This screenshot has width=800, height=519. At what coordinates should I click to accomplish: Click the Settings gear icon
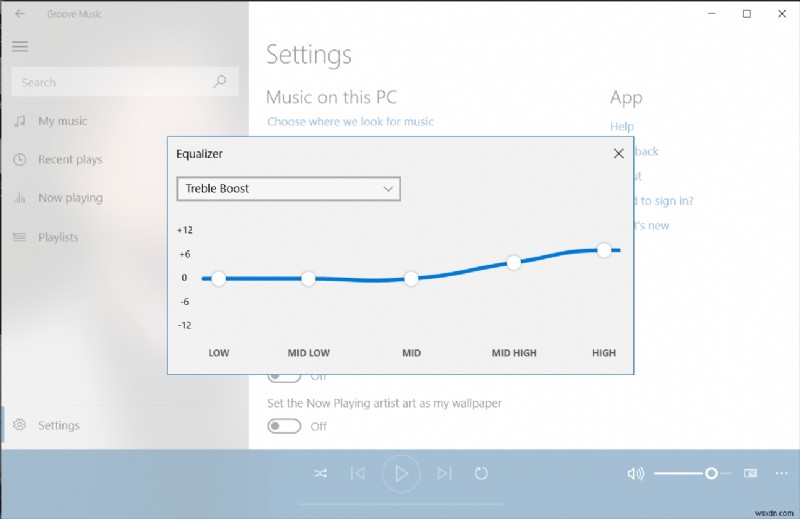[x=19, y=425]
